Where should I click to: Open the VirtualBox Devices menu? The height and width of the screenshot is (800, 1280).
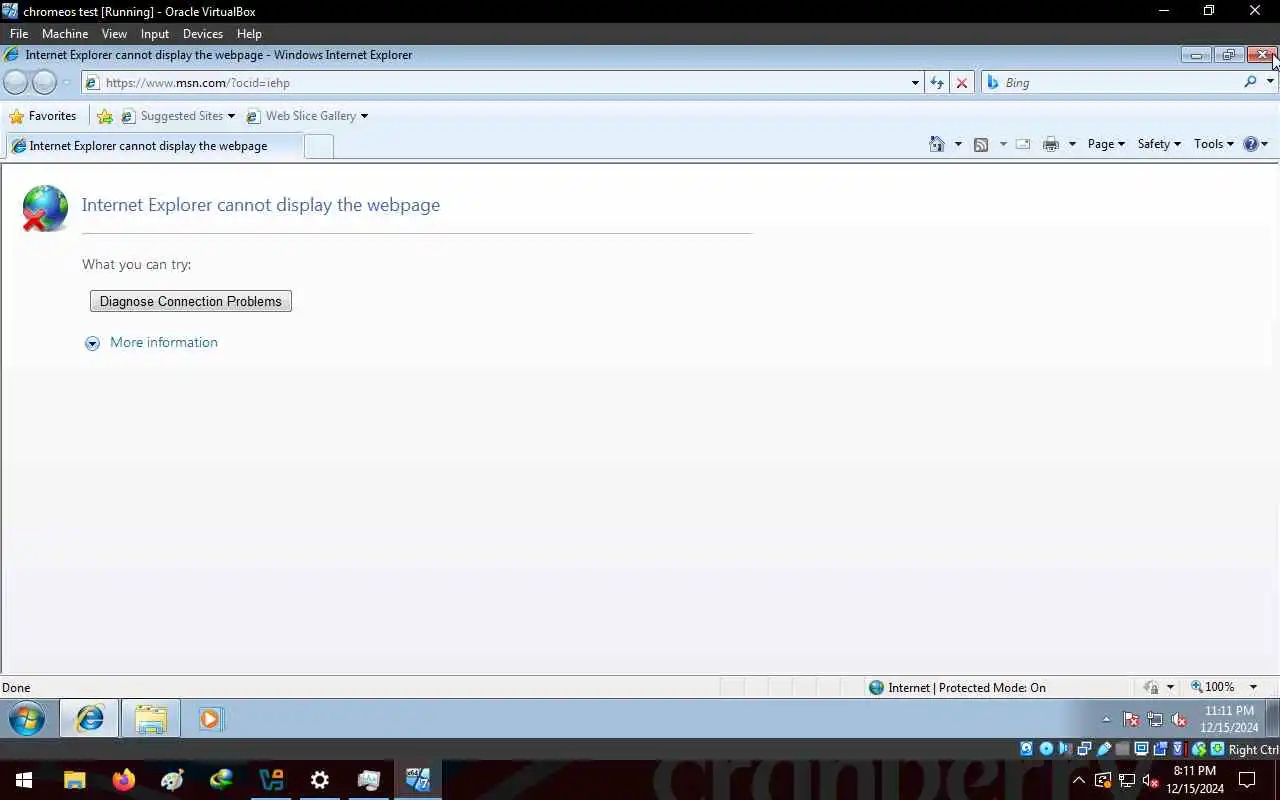(x=203, y=33)
